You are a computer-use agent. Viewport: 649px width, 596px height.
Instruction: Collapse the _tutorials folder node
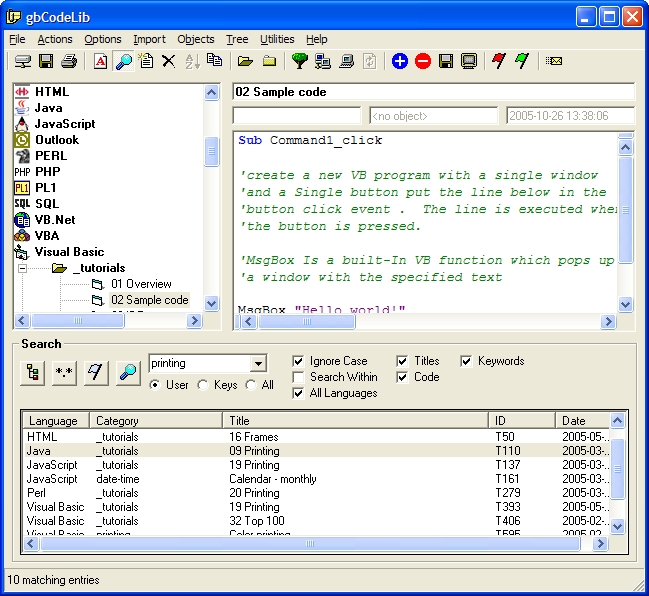22,269
